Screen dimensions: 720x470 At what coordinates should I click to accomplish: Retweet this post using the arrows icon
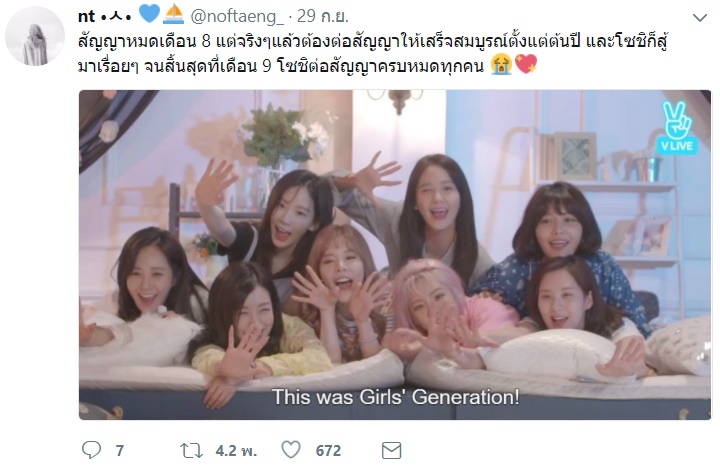click(x=191, y=450)
